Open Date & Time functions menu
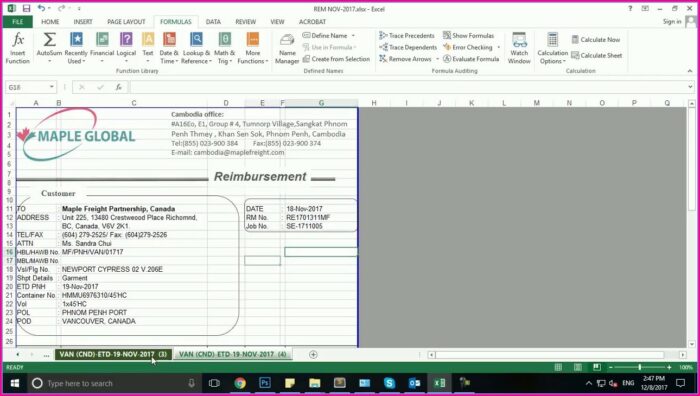 pos(169,48)
